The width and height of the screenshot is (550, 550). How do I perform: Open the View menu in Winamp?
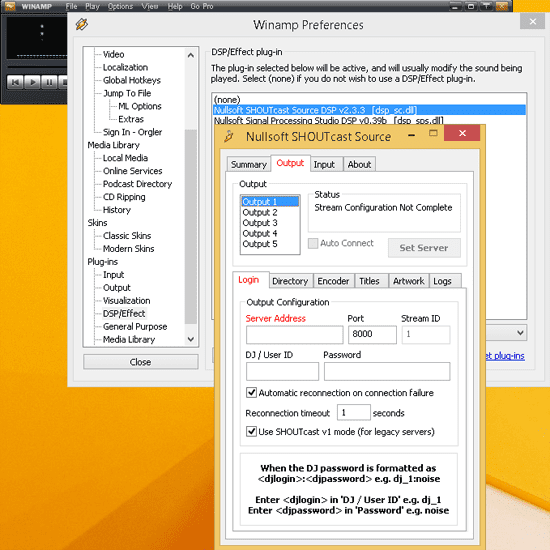[x=150, y=6]
